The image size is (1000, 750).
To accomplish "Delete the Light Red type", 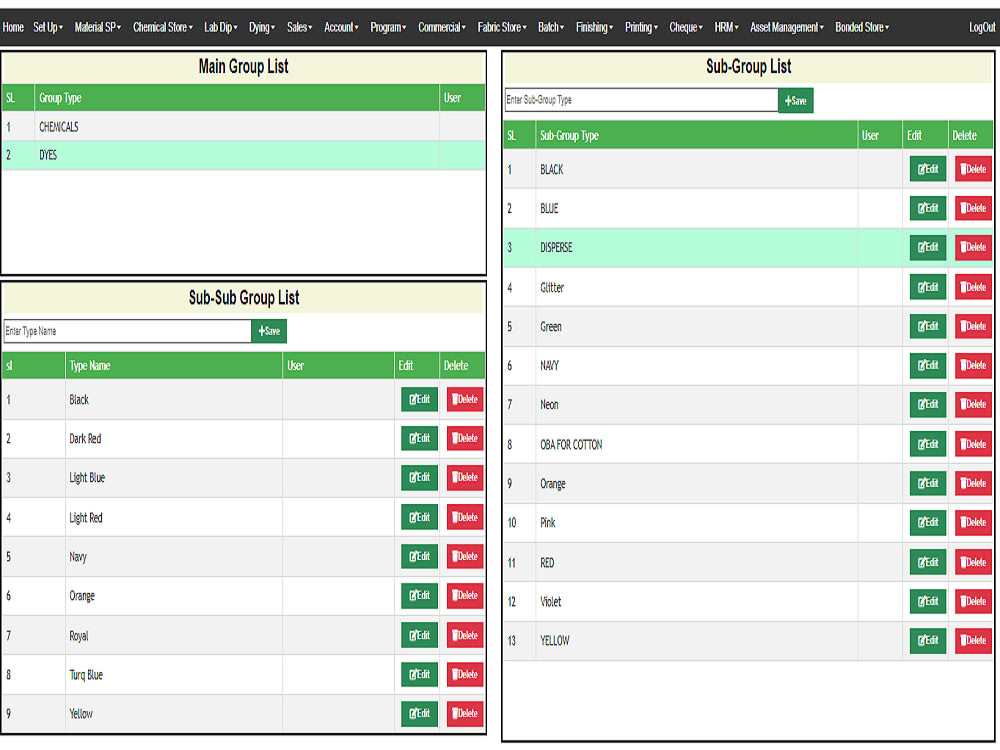I will (x=465, y=517).
